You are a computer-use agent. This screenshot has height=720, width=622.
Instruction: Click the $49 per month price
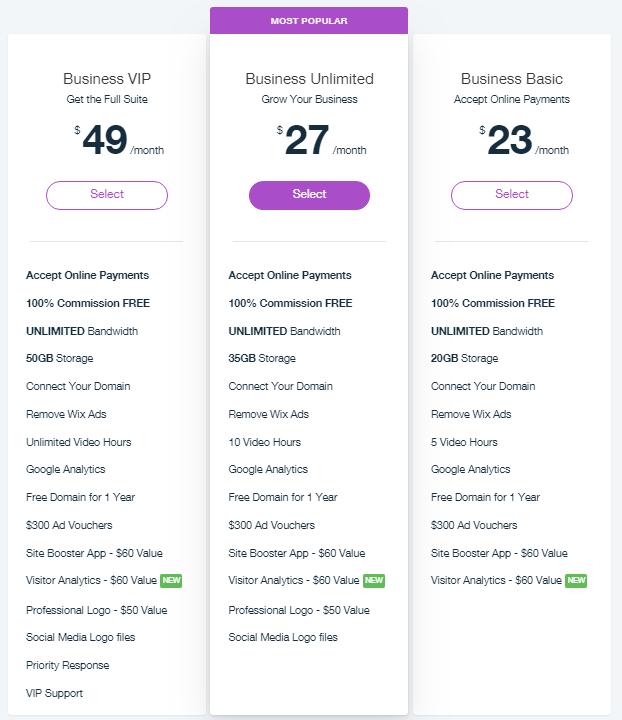pyautogui.click(x=119, y=140)
